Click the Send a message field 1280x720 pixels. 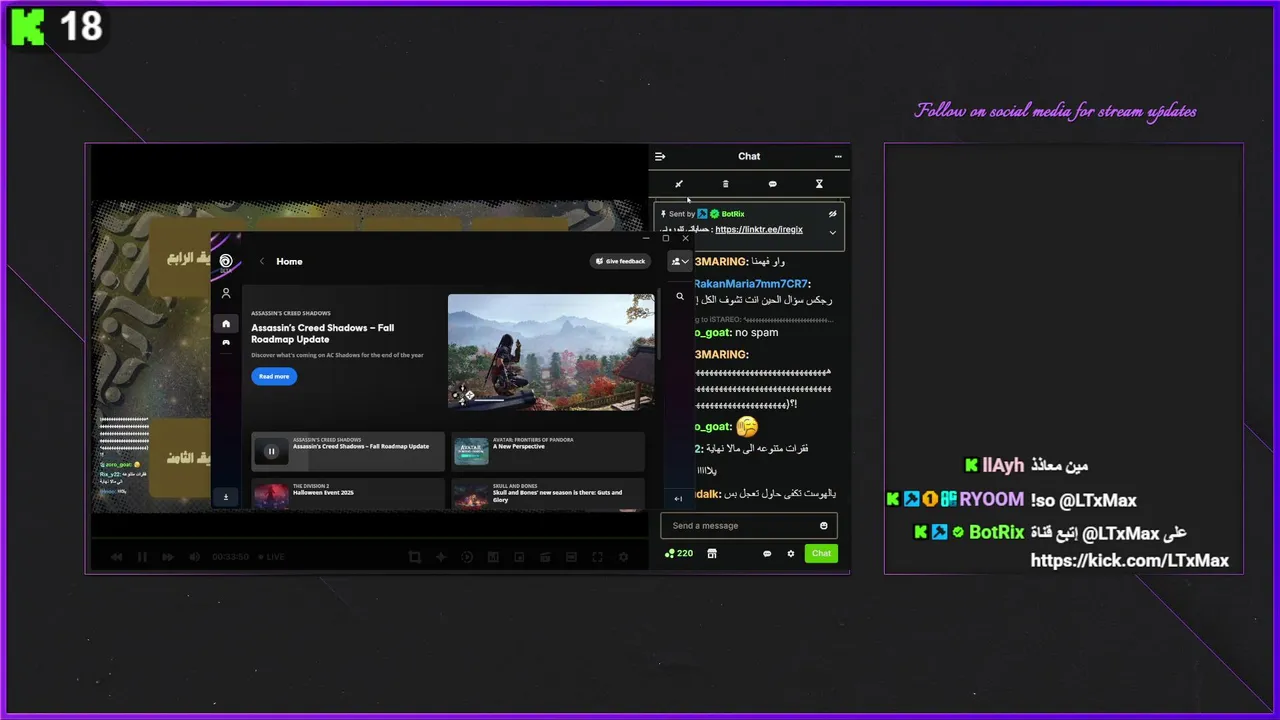(749, 526)
